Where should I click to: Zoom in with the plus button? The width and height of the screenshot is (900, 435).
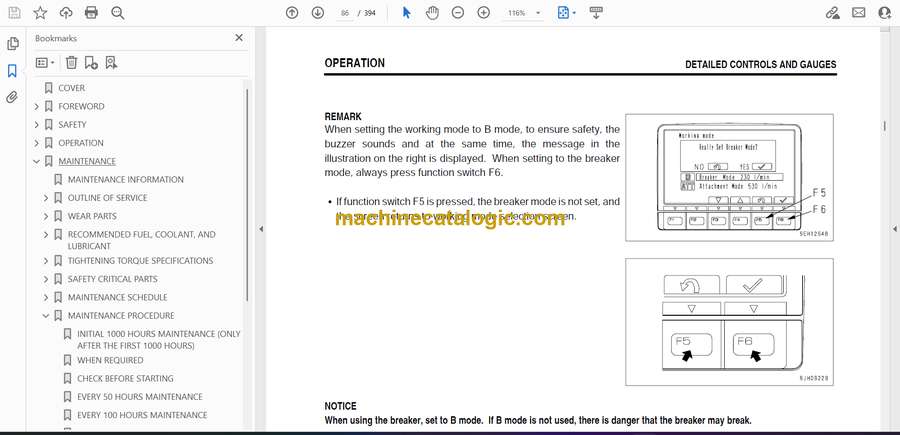(x=483, y=13)
